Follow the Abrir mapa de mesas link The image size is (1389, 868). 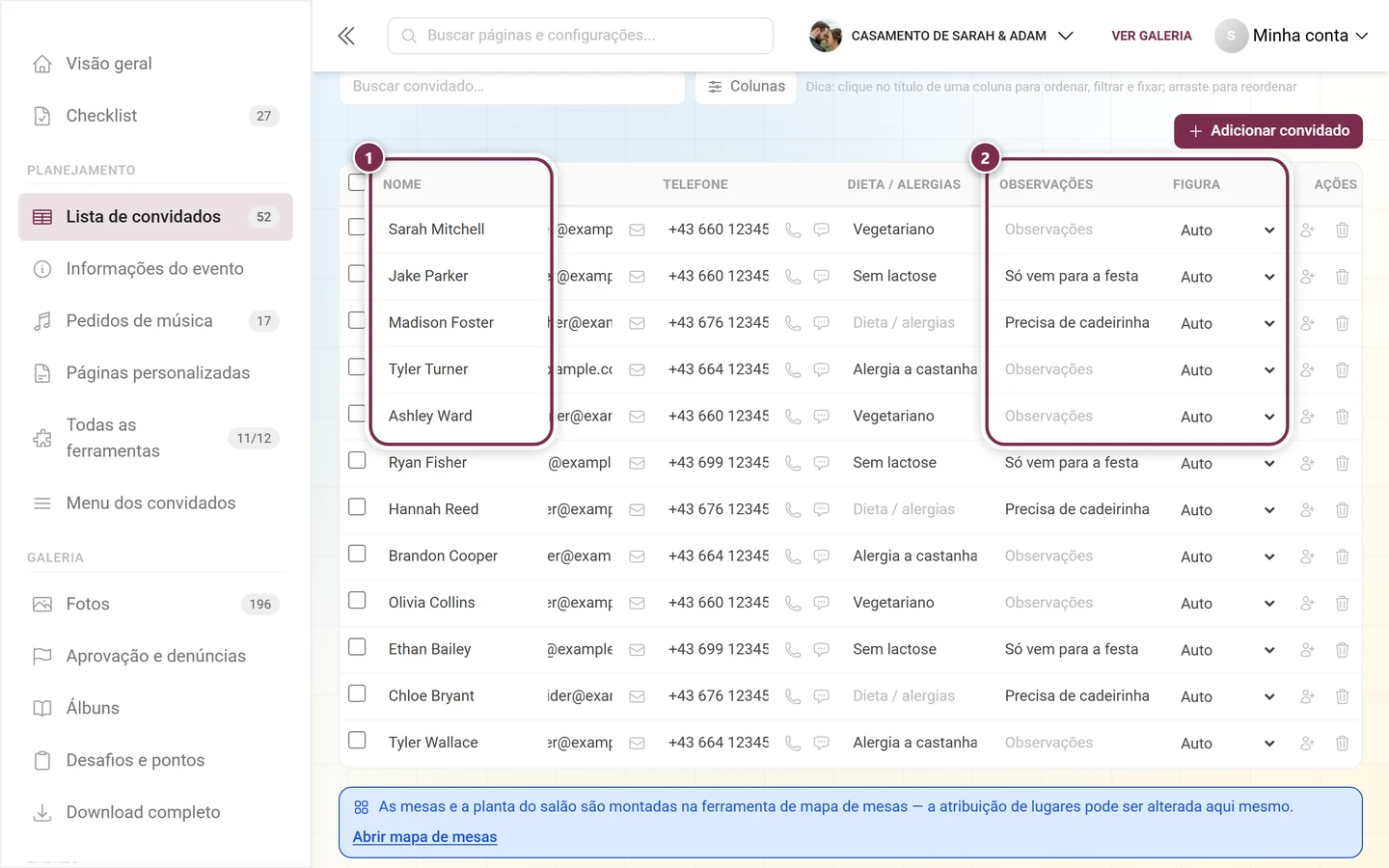(424, 837)
